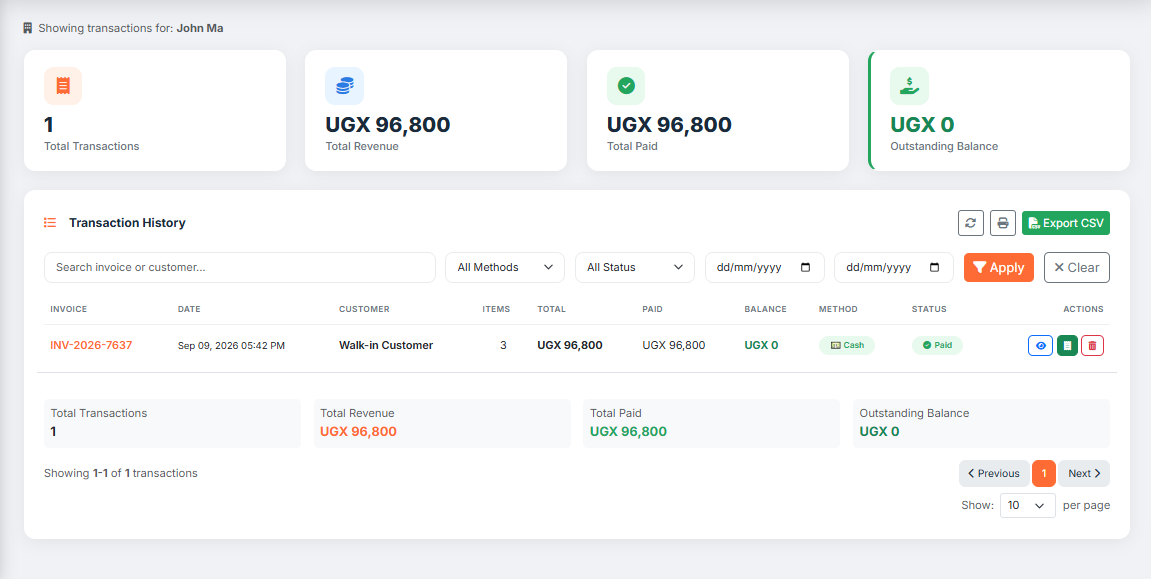Clear the transaction filters
The image size is (1151, 579).
1077,268
